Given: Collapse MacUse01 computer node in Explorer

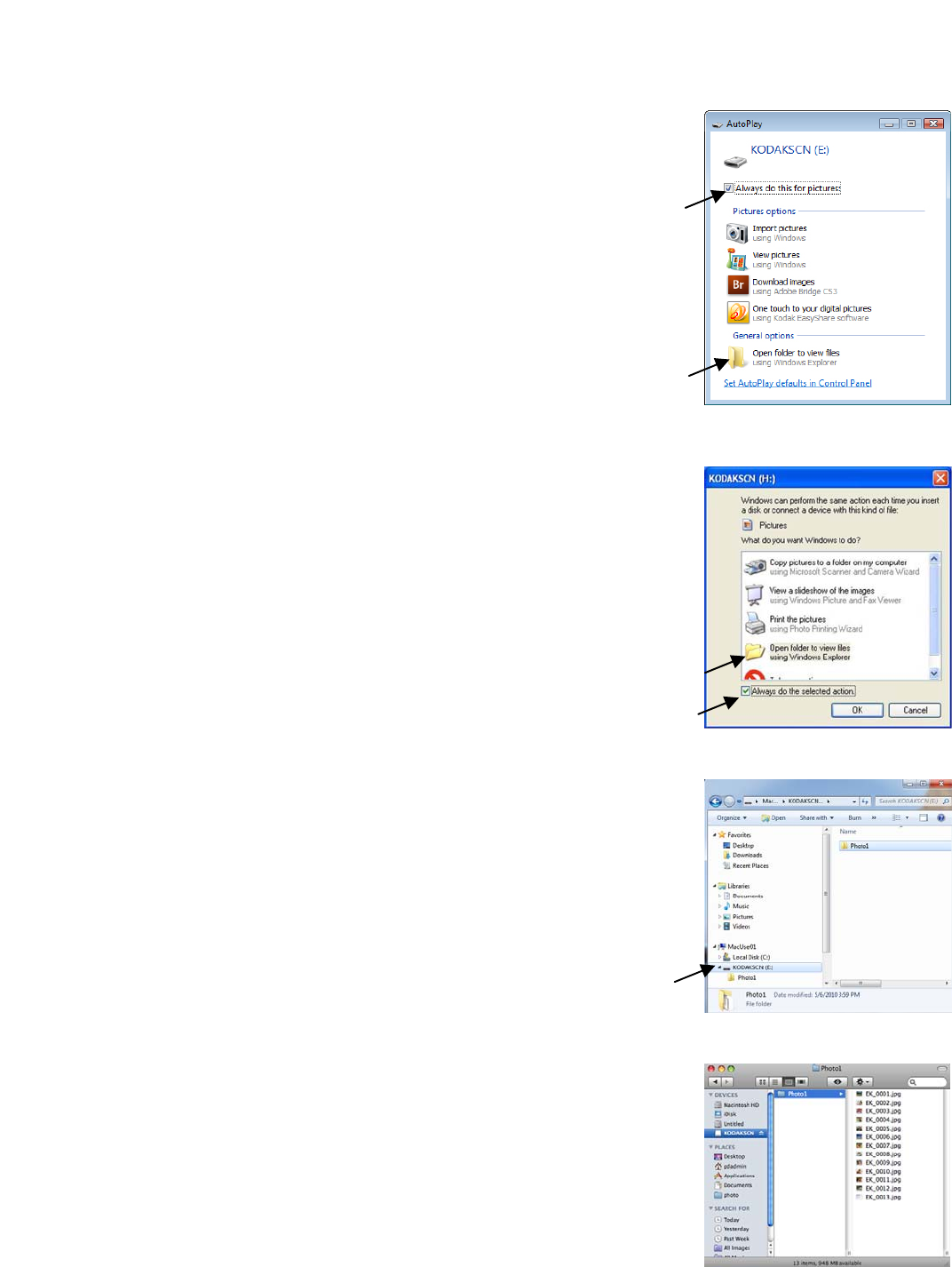Looking at the screenshot, I should (x=715, y=947).
